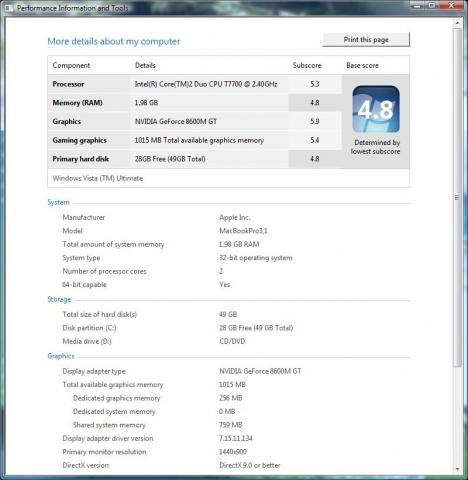
Task: Click the System section heading
Action: (x=58, y=202)
